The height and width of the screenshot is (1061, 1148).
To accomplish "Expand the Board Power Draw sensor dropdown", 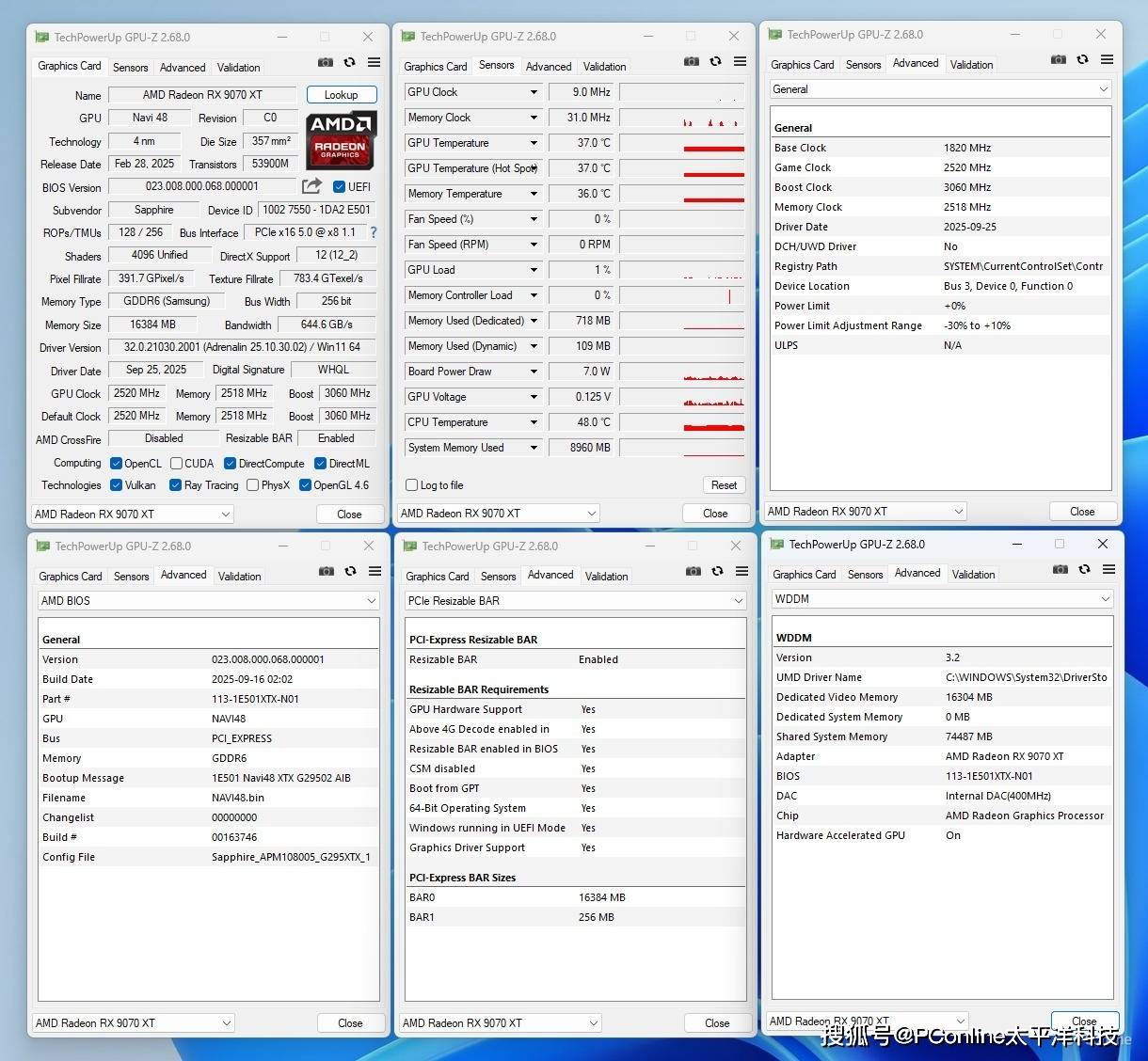I will pyautogui.click(x=534, y=372).
